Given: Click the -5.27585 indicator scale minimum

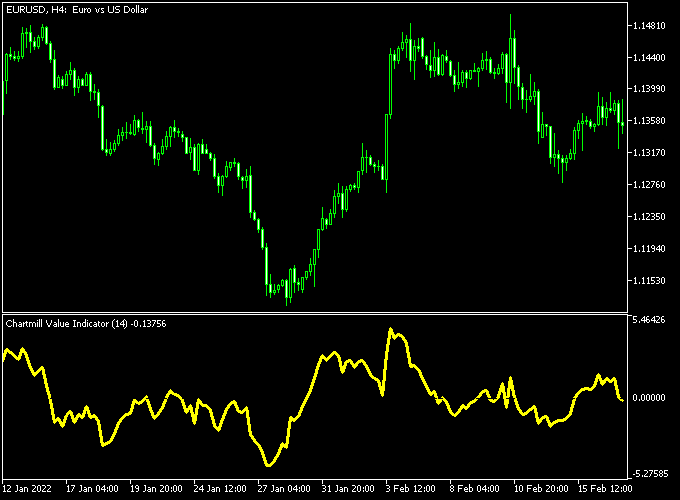Looking at the screenshot, I should 649,474.
